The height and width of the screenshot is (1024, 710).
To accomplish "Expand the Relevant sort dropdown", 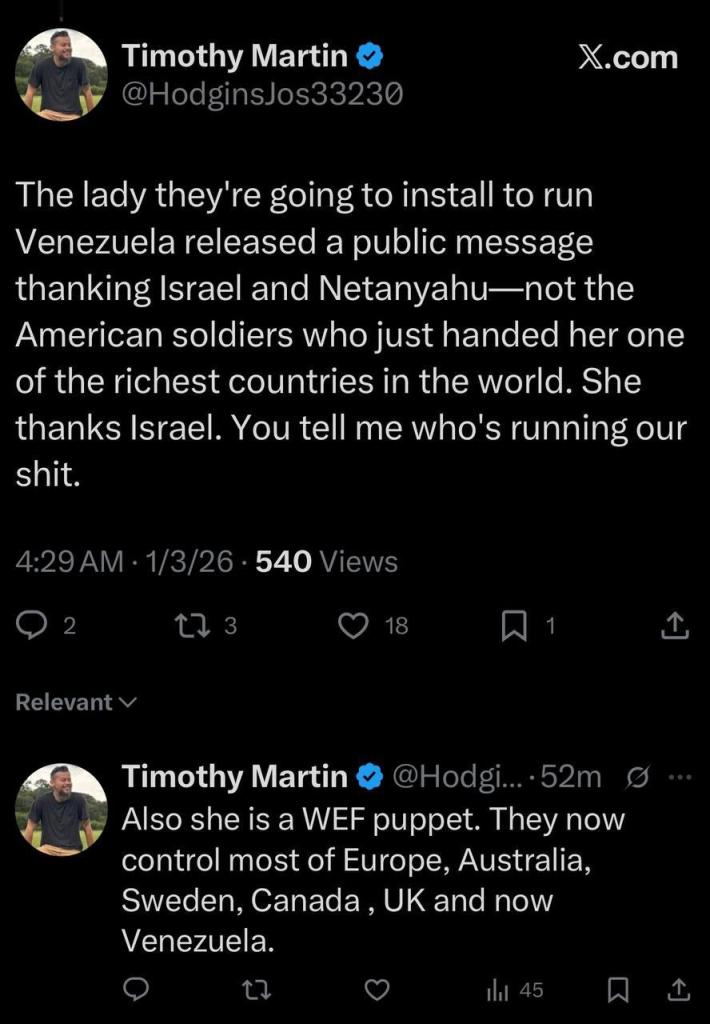I will tap(75, 702).
